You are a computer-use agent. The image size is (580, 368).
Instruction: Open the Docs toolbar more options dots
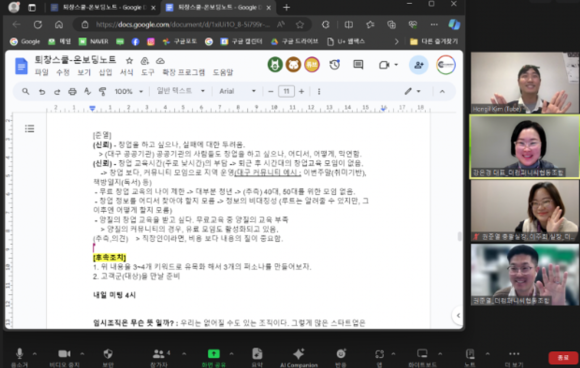(x=319, y=91)
